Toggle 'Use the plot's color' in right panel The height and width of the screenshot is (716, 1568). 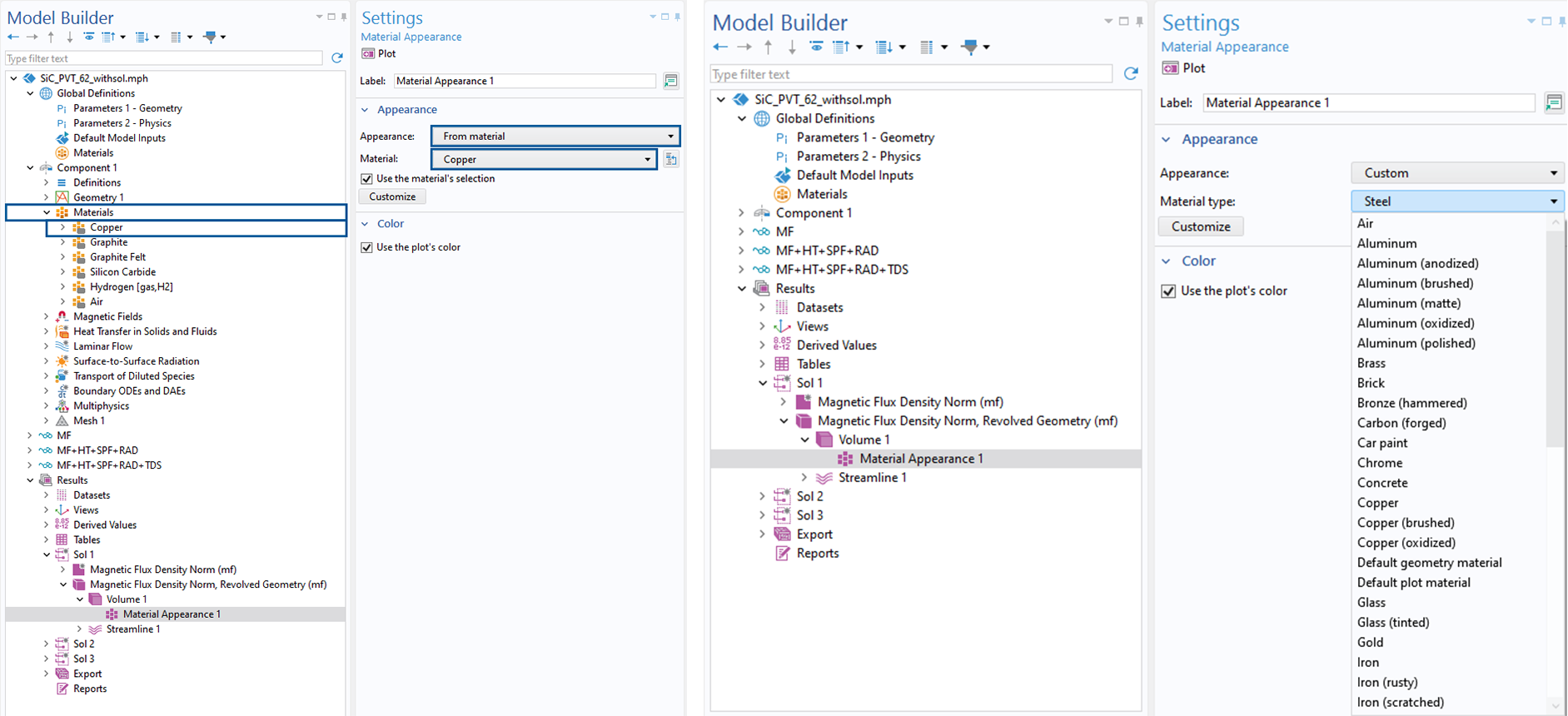tap(1168, 291)
